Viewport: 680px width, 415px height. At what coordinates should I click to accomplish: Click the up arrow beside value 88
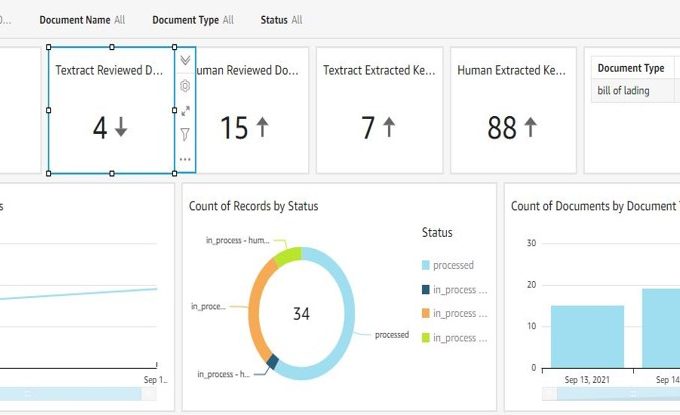point(530,128)
